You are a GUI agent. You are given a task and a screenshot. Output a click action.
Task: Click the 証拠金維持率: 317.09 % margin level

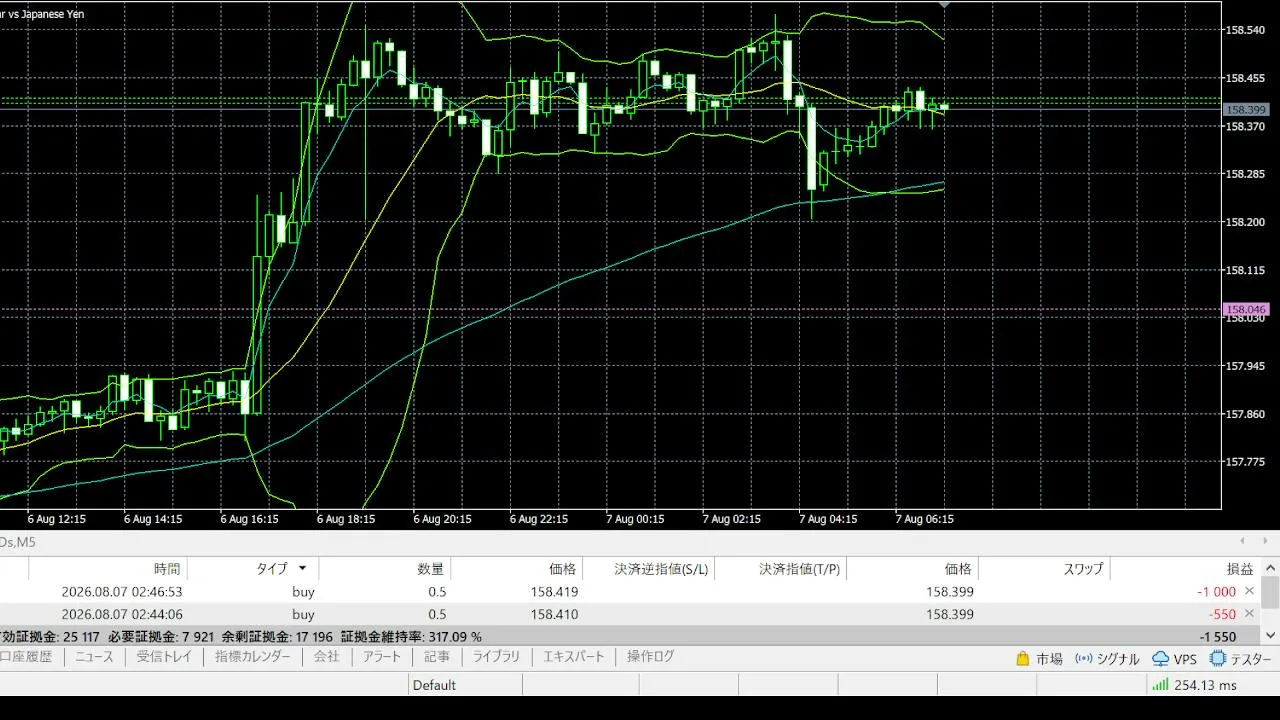[x=411, y=636]
